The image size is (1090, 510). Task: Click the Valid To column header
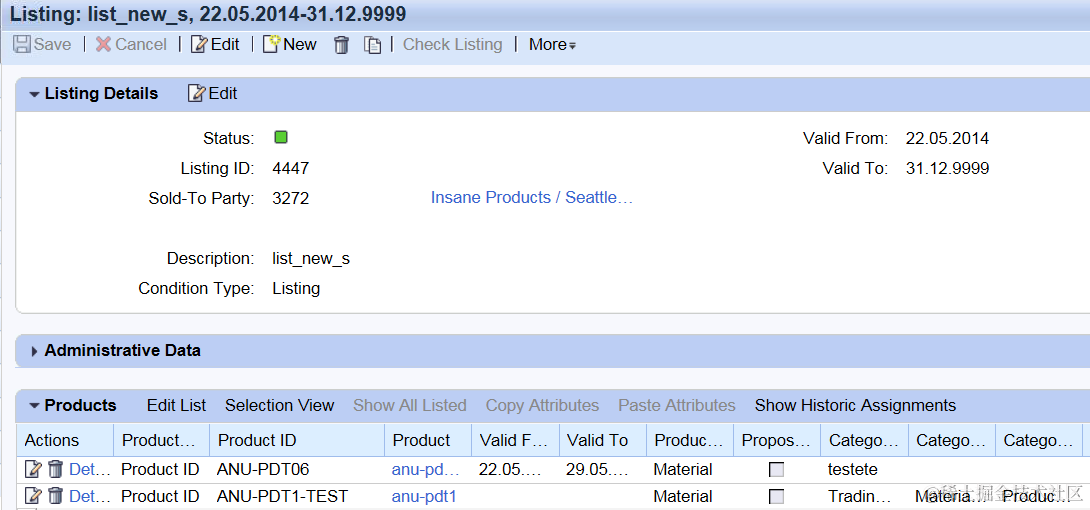pyautogui.click(x=602, y=441)
